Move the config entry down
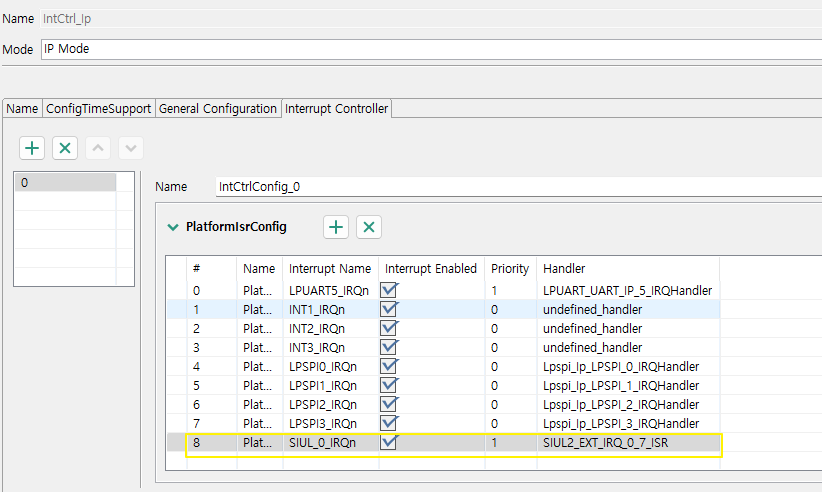Viewport: 822px width, 492px height. pos(130,148)
